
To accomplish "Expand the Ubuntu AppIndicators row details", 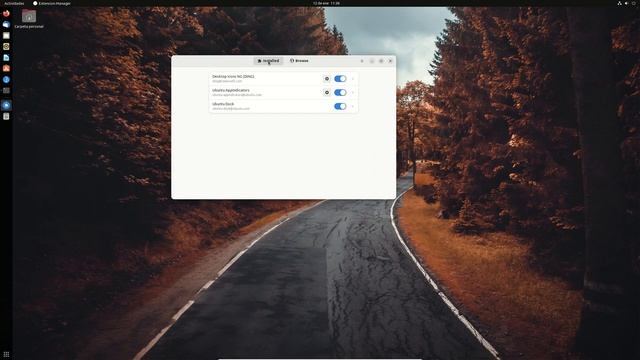I will pyautogui.click(x=353, y=93).
